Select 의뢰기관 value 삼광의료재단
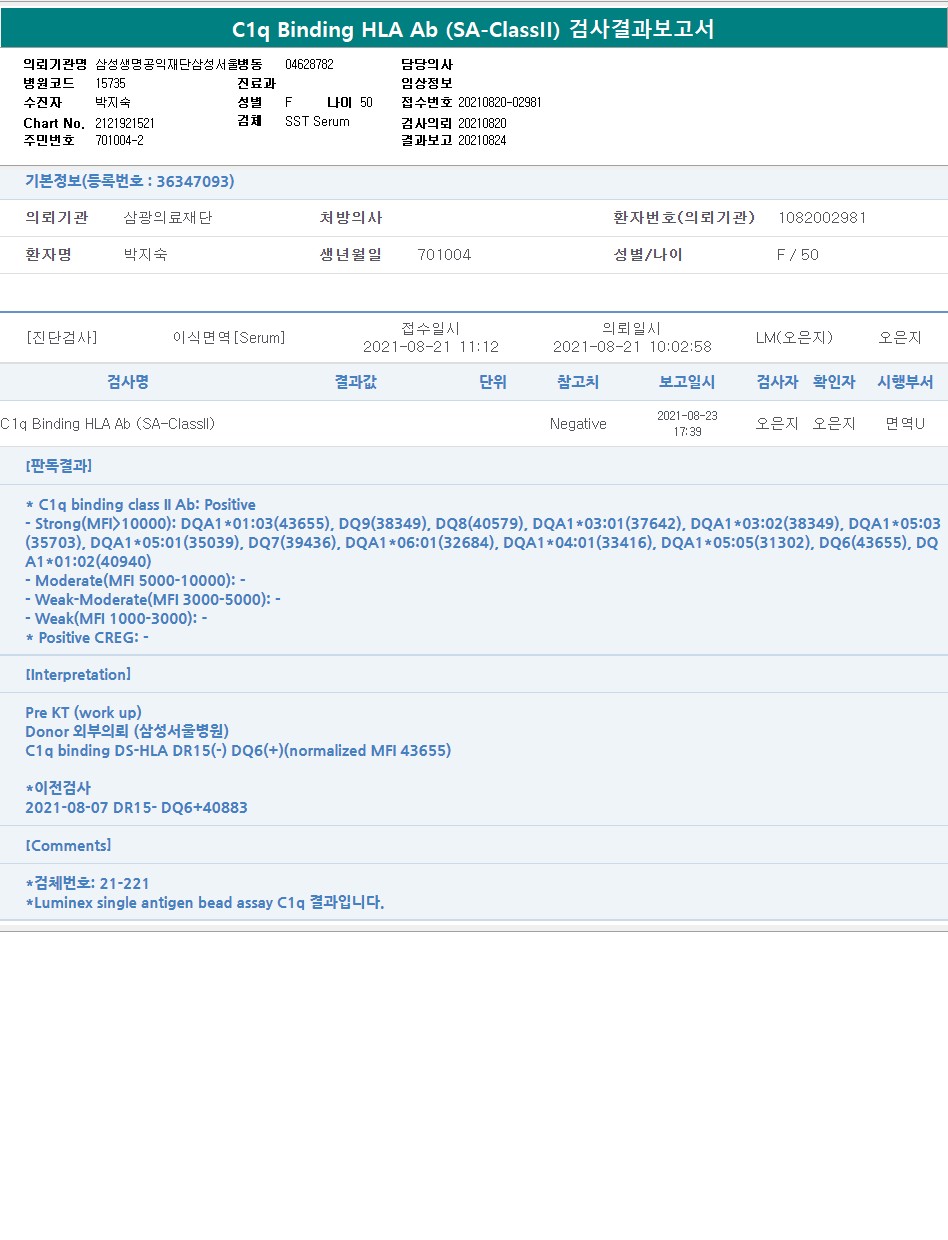Screen dimensions: 948x1240 point(168,217)
